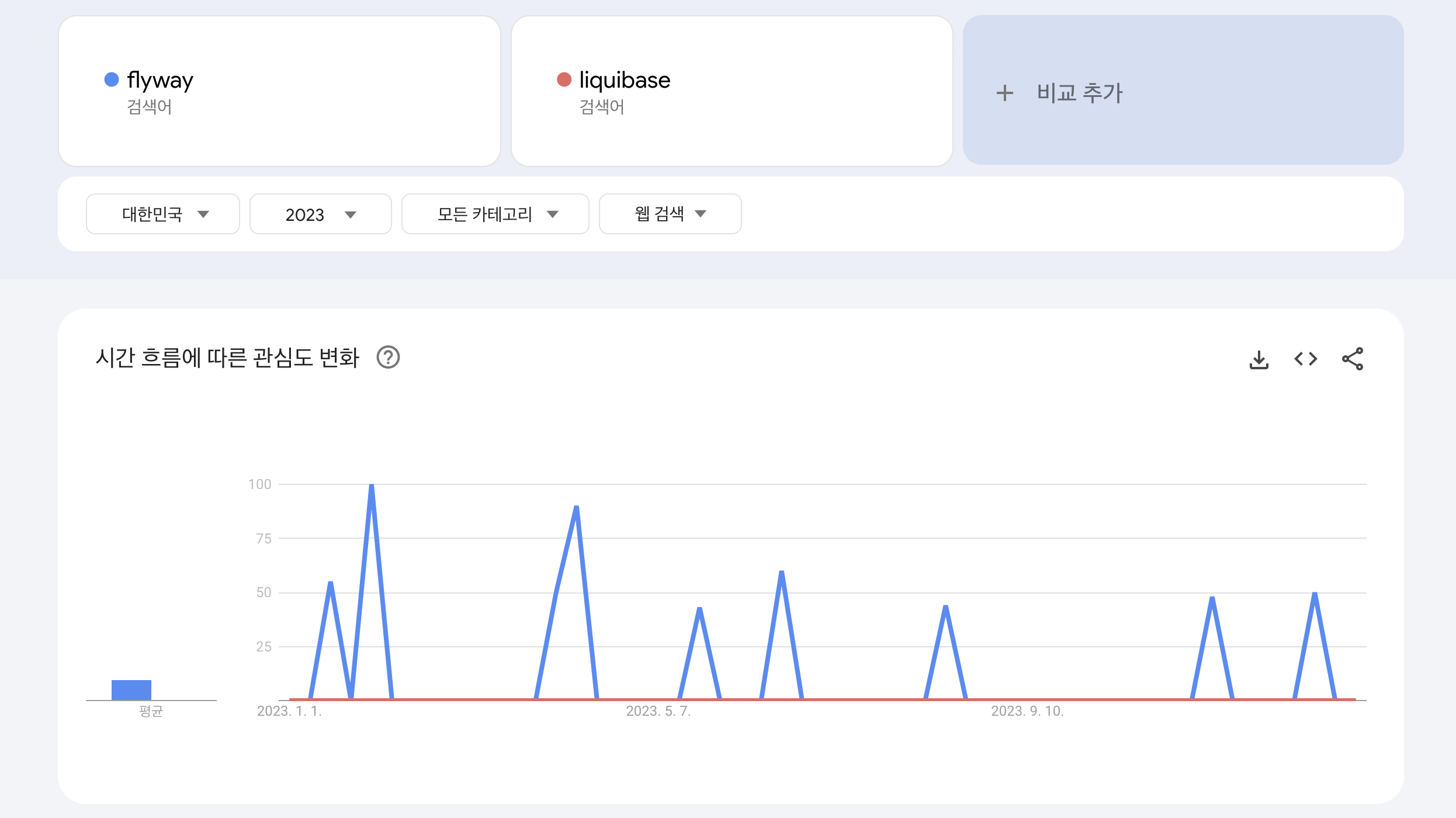The width and height of the screenshot is (1456, 818).
Task: Click the 75 y-axis label
Action: tap(264, 539)
